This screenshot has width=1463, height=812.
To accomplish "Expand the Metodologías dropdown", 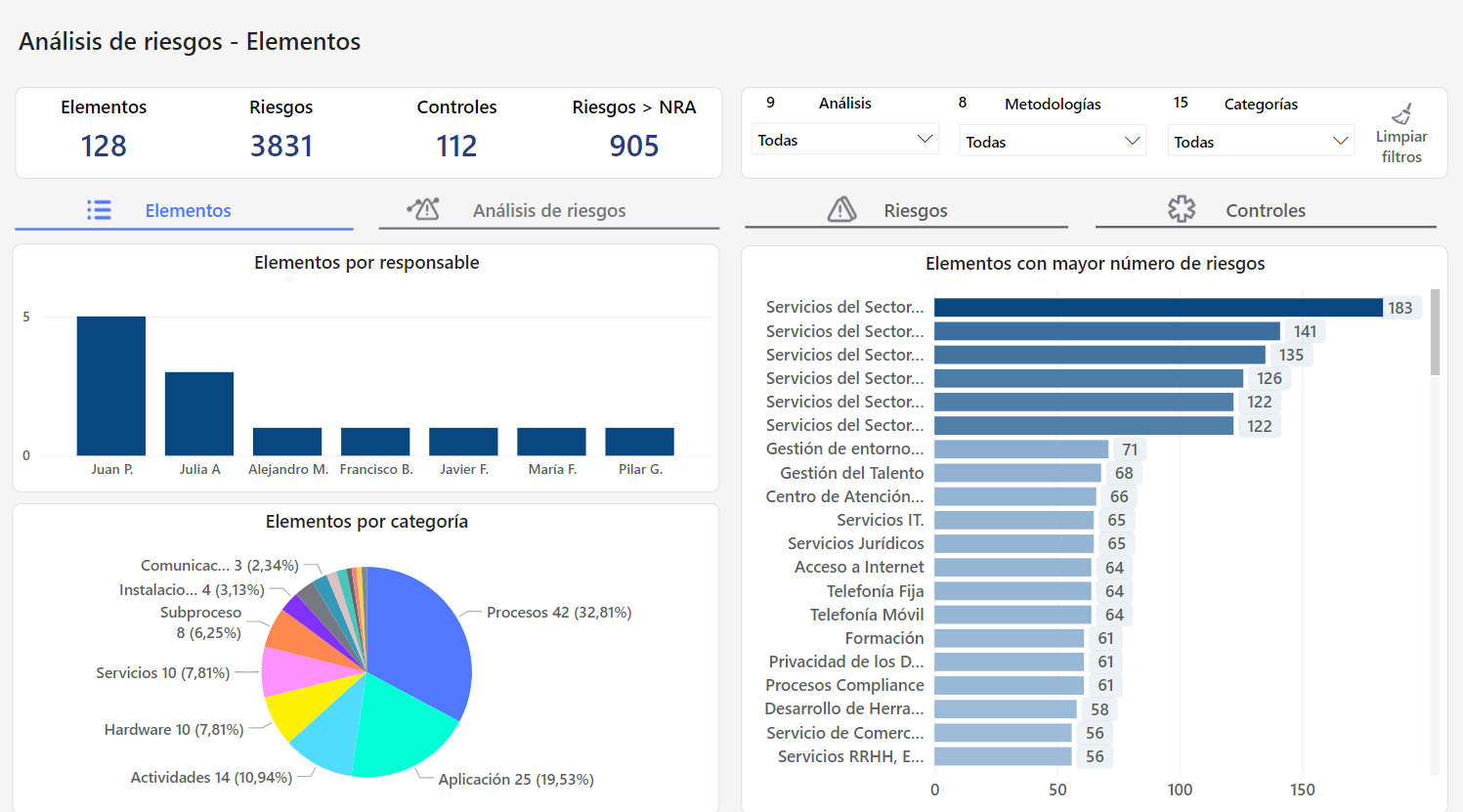I will coord(1053,142).
